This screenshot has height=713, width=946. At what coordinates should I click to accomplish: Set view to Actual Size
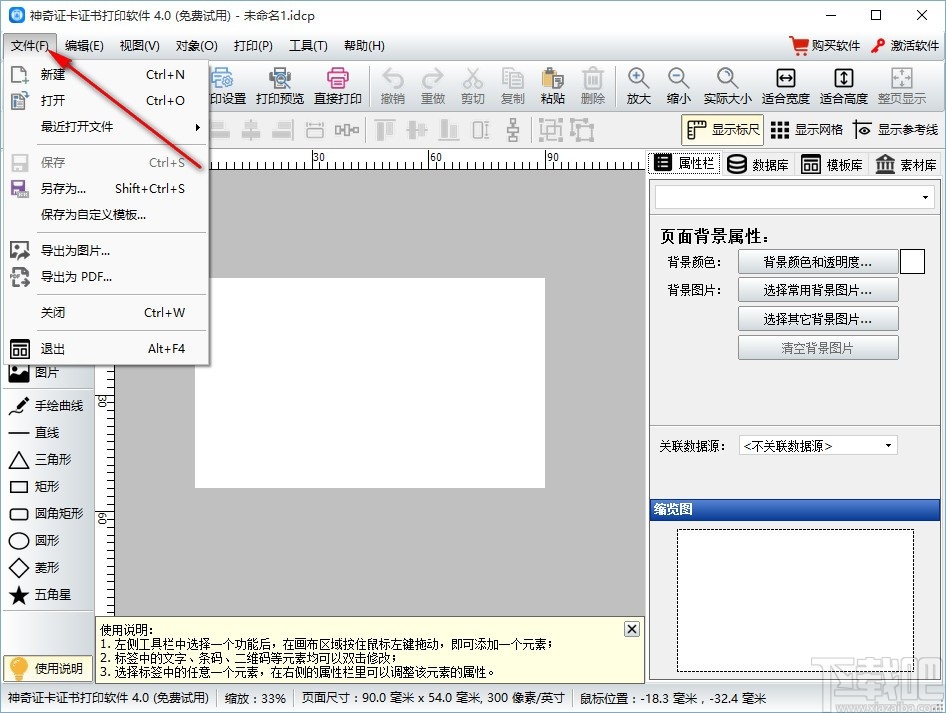(727, 86)
